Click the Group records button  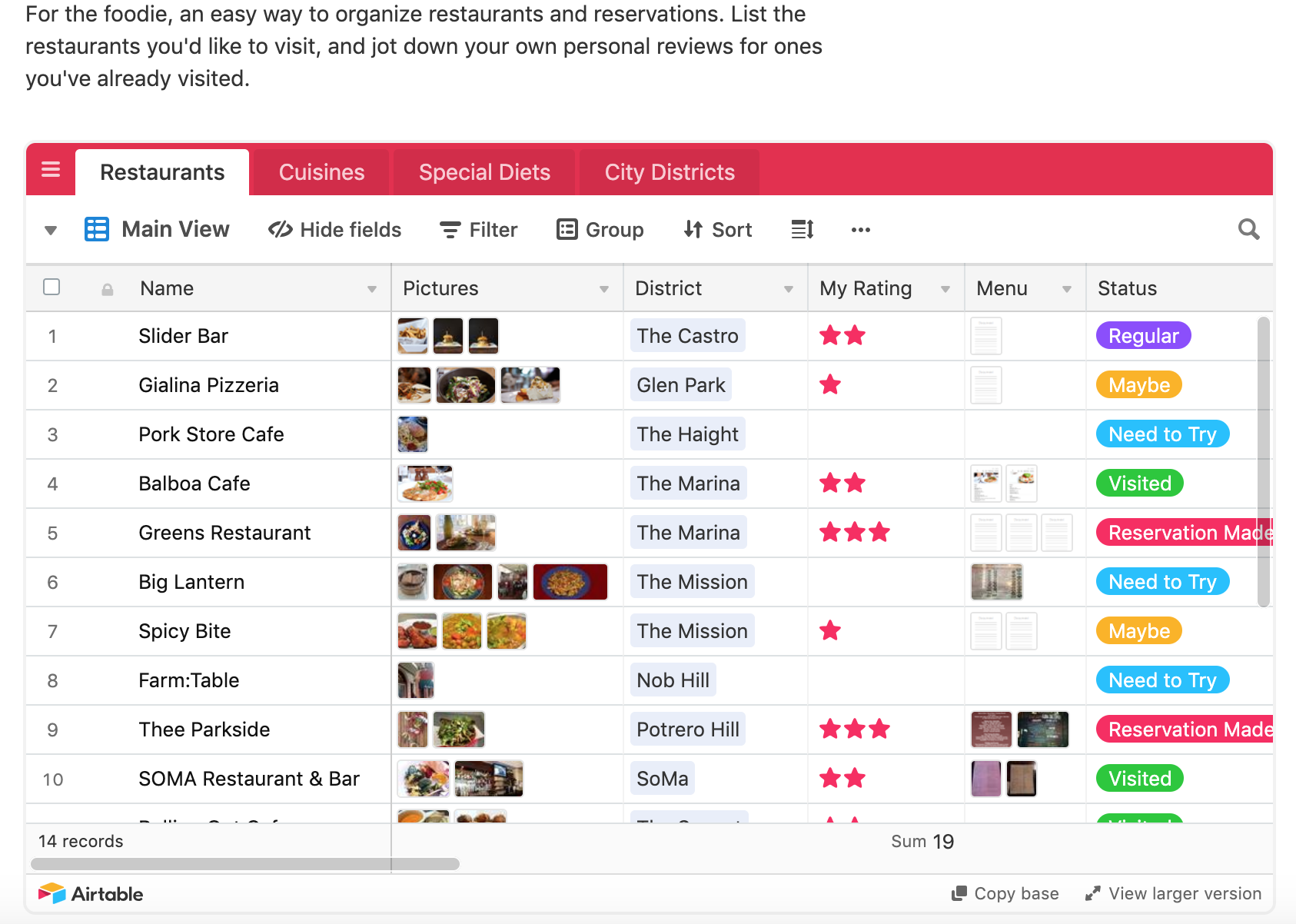coord(600,230)
